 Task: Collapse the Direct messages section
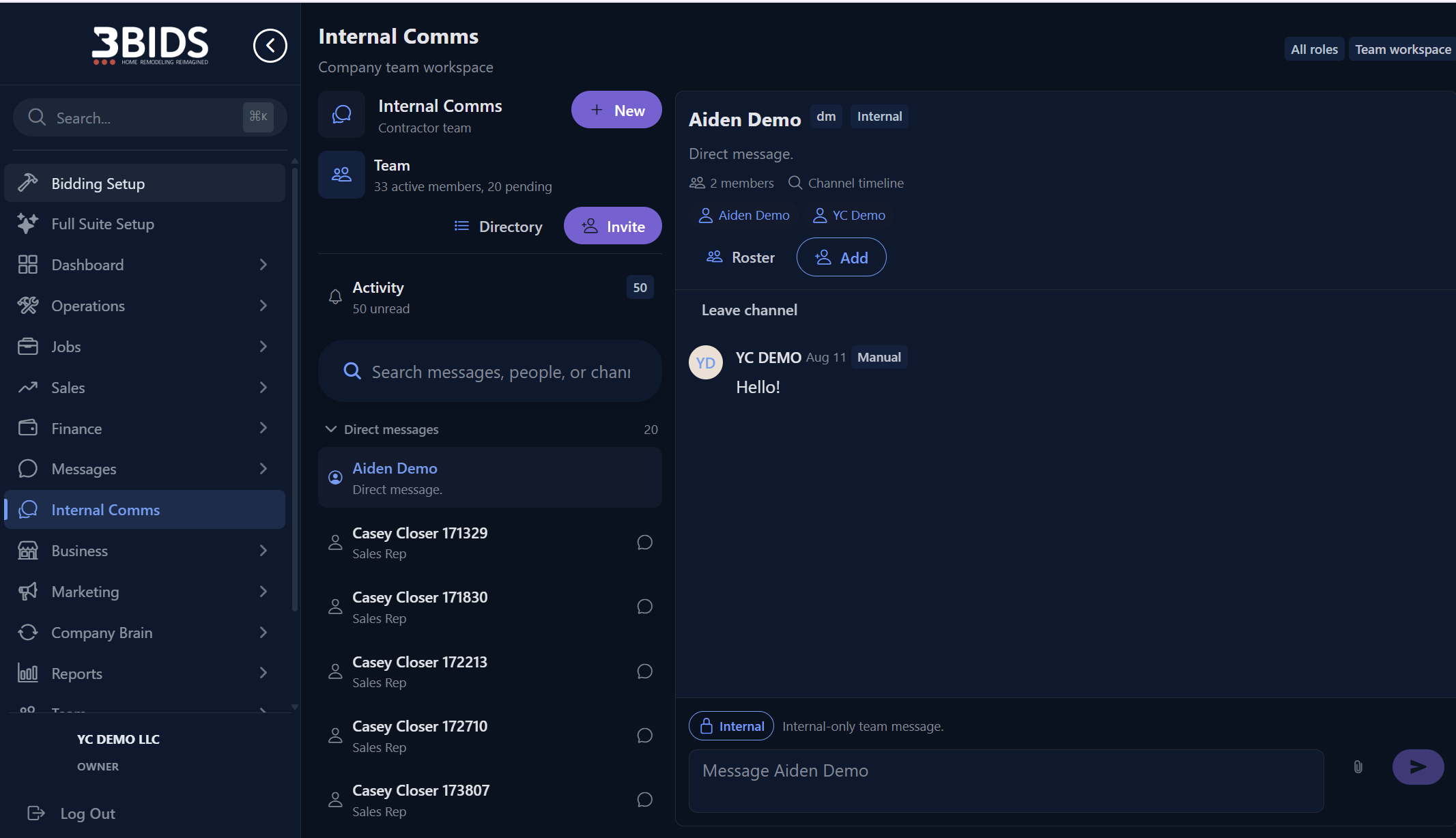point(331,429)
